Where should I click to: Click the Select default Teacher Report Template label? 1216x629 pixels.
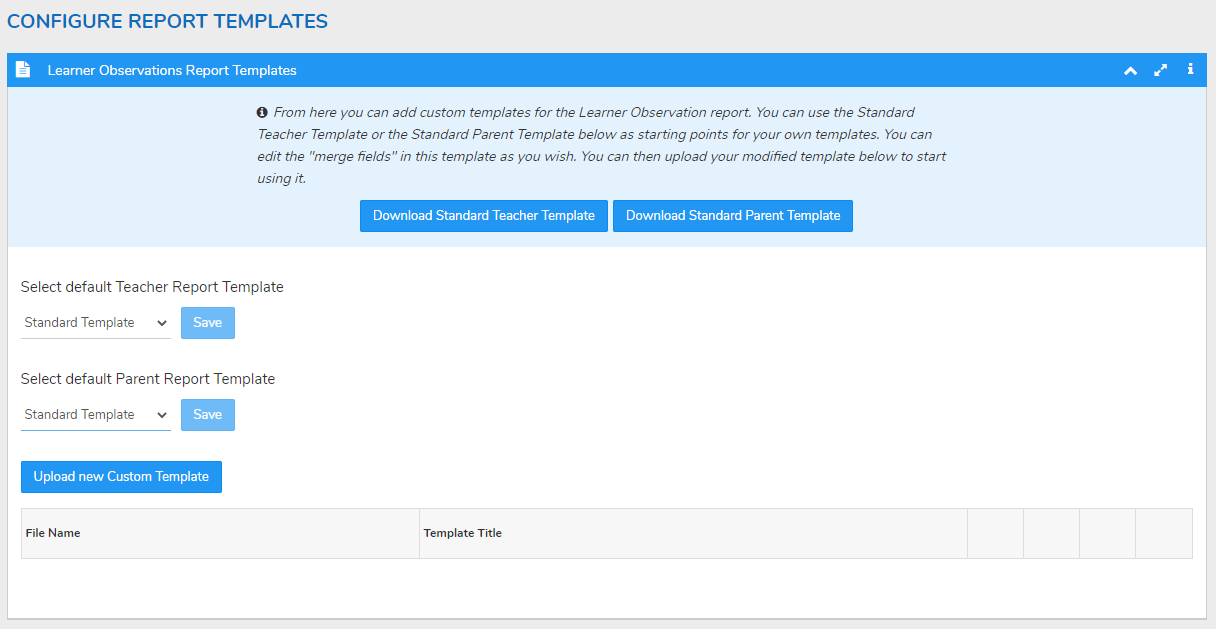[152, 287]
